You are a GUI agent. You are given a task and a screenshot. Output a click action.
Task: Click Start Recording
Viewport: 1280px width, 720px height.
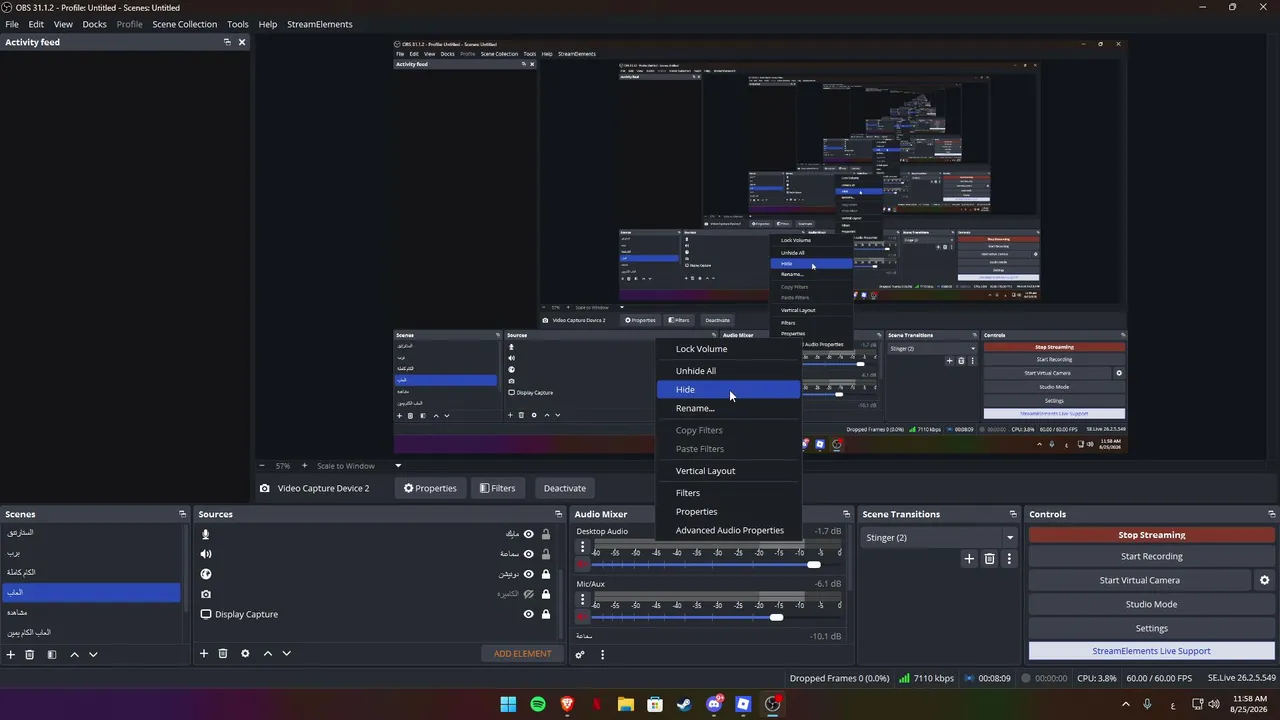click(1151, 556)
